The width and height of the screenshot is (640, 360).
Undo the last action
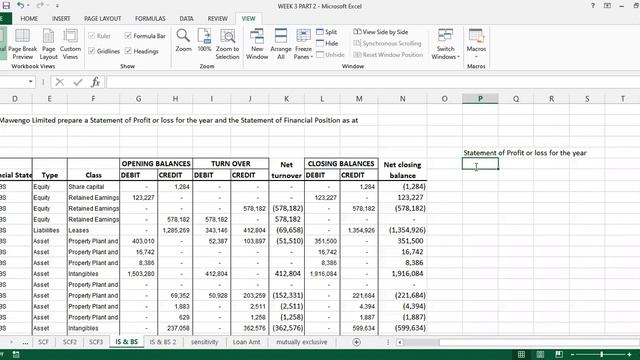[20, 6]
